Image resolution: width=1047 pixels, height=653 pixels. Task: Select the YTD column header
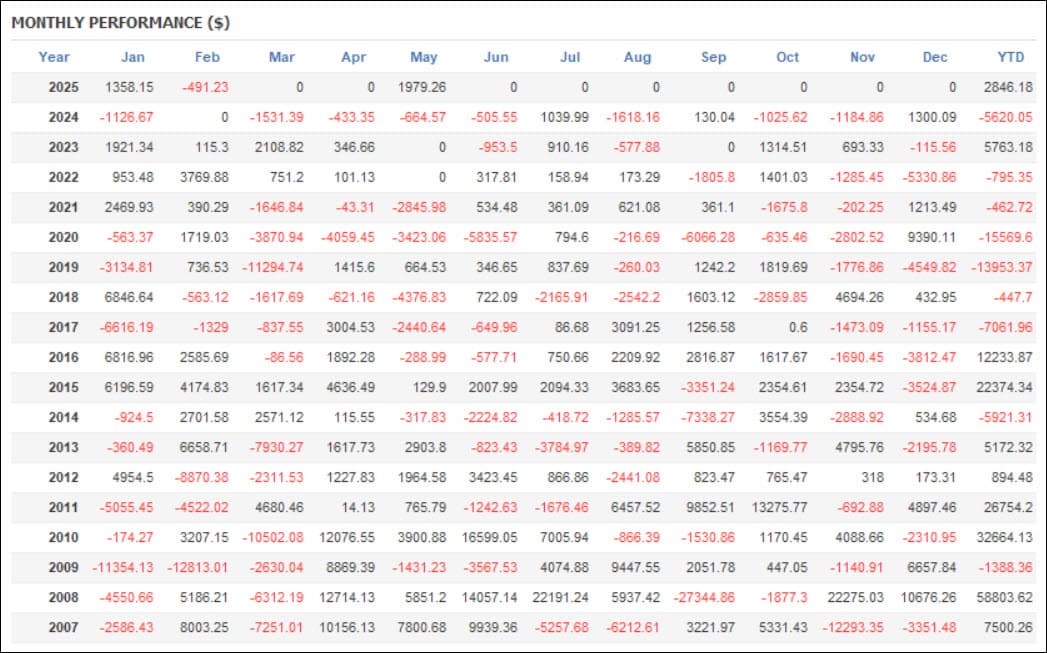point(1010,57)
